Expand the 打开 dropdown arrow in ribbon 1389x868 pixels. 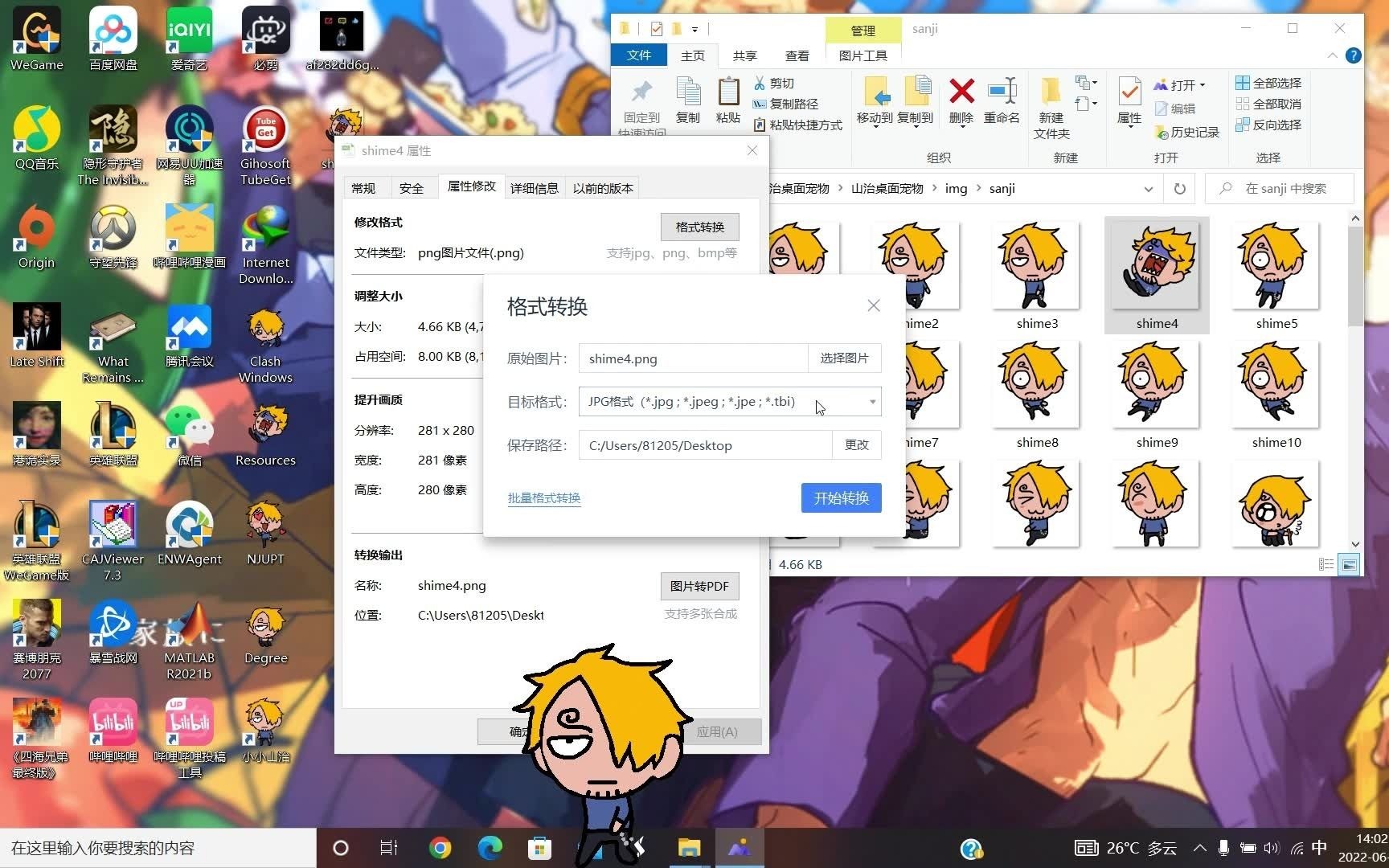pos(1203,85)
